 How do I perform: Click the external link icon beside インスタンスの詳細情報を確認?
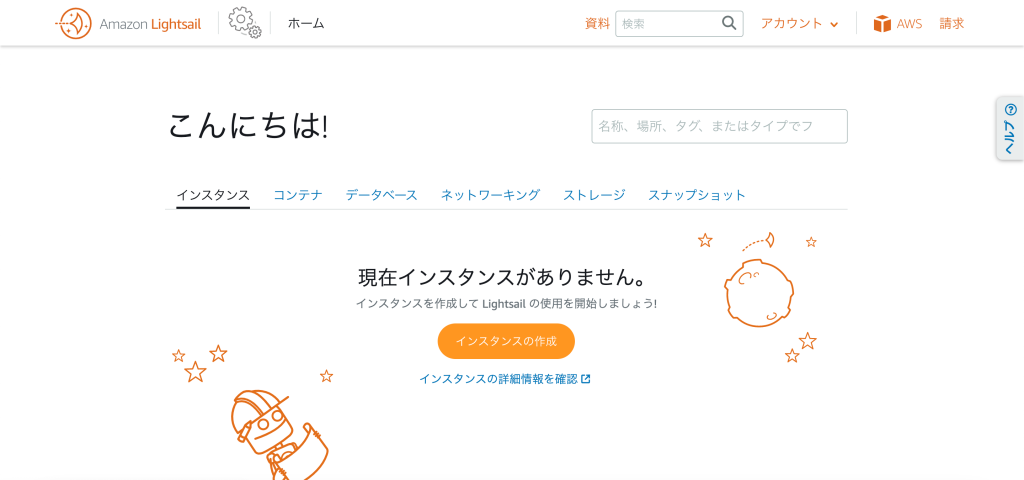tap(586, 379)
